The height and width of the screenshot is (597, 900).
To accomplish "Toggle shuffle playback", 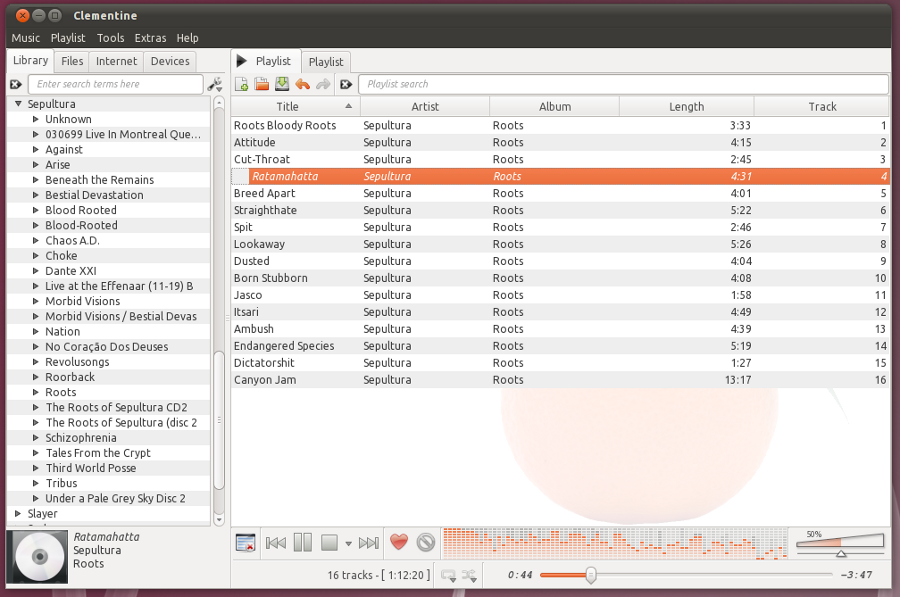I will point(470,574).
